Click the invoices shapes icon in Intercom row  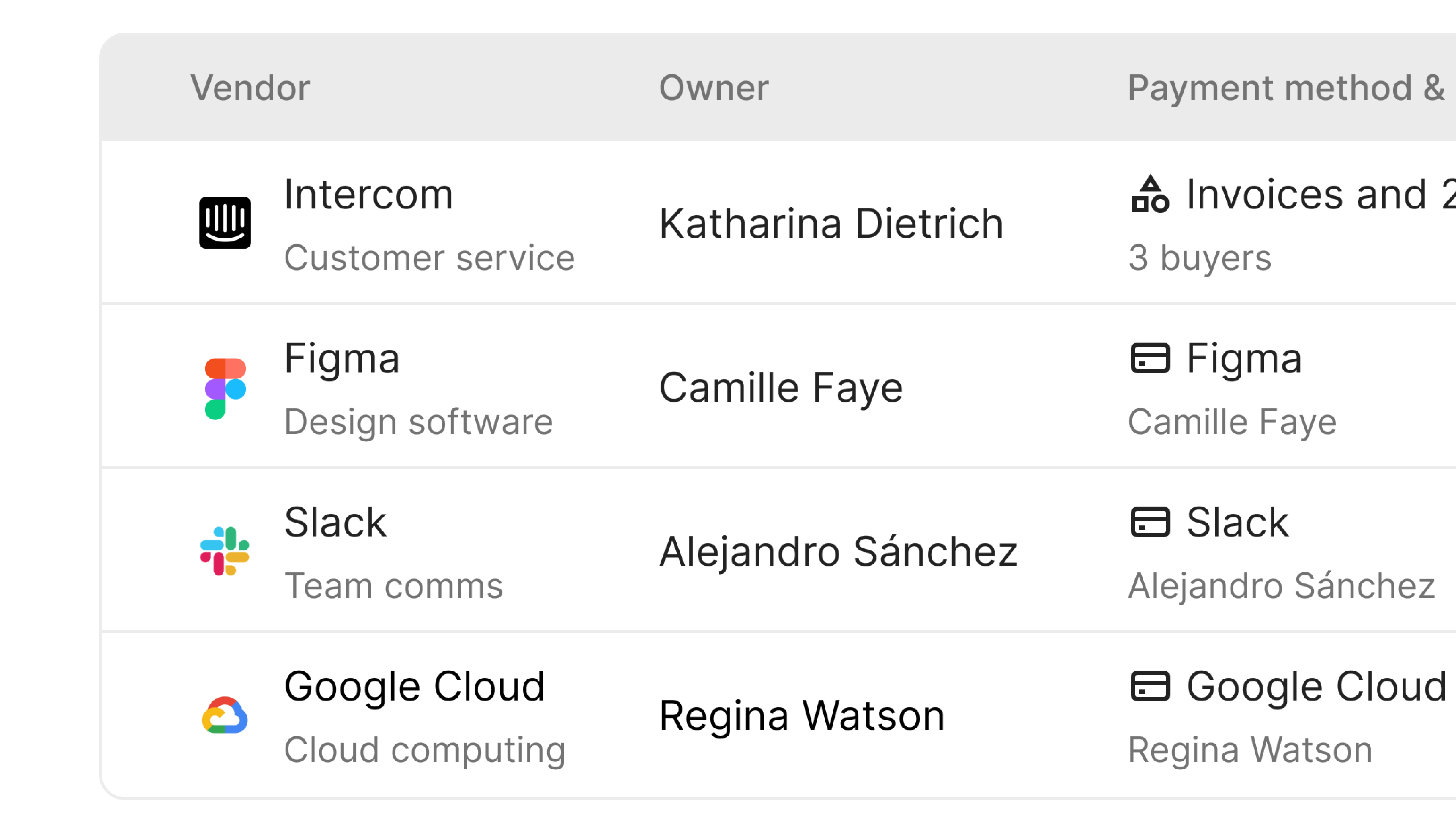click(1150, 194)
